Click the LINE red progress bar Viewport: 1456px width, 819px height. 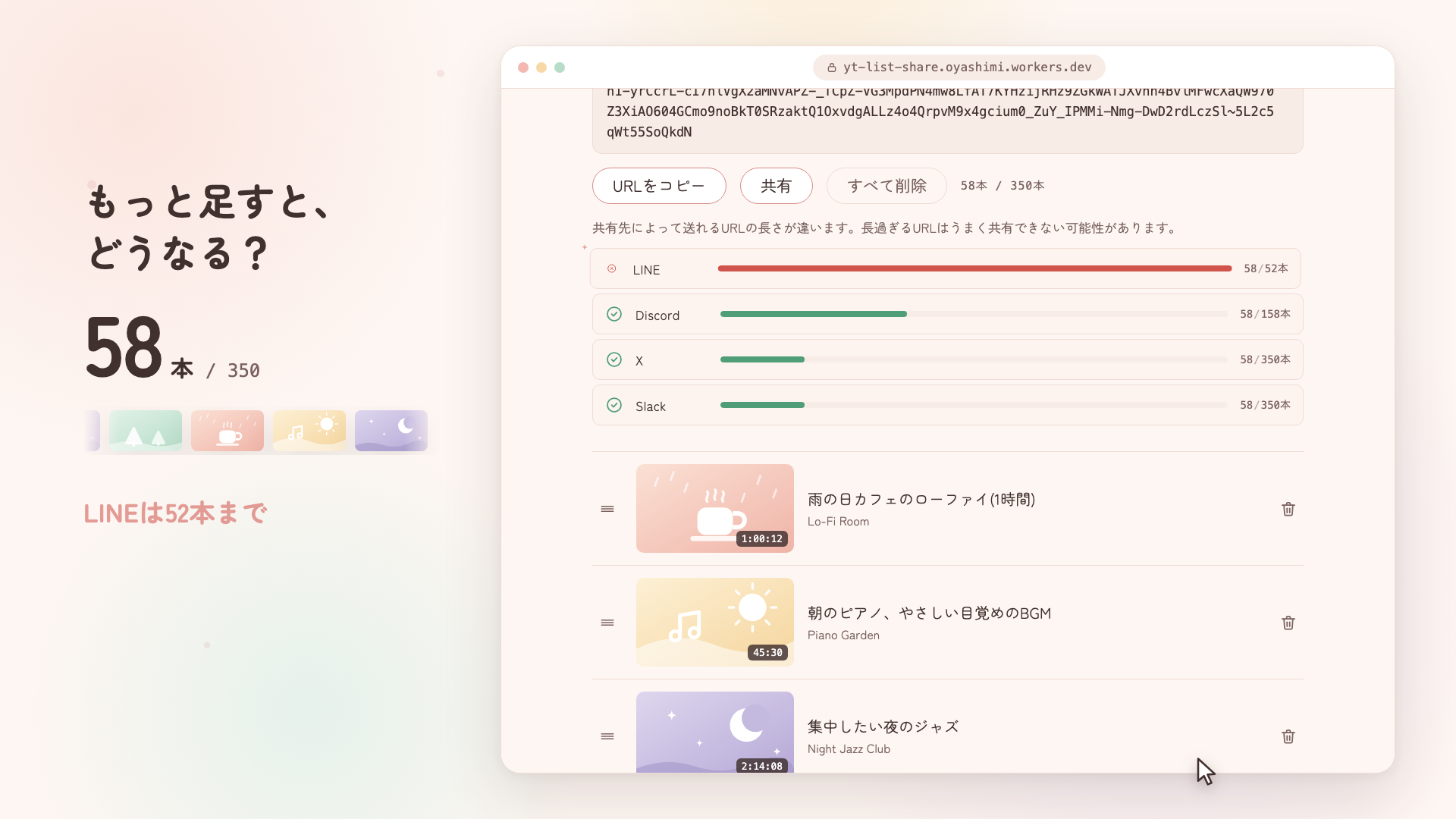tap(974, 268)
